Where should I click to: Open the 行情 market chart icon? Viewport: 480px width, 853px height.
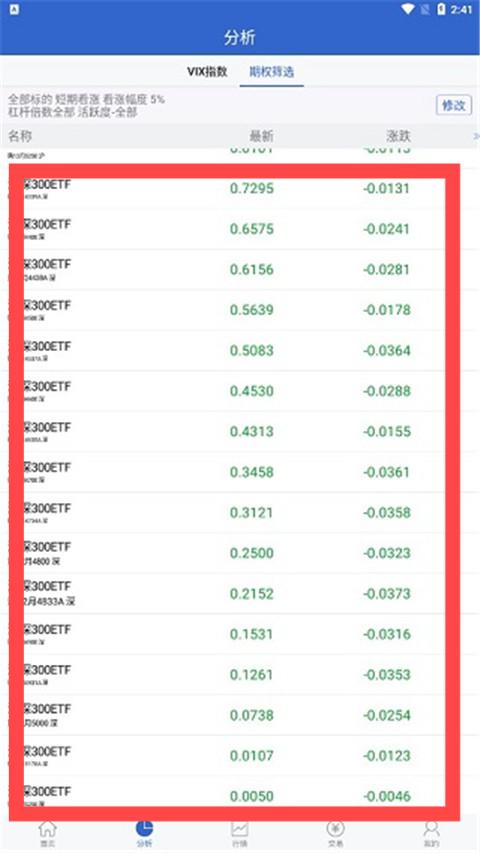(239, 830)
